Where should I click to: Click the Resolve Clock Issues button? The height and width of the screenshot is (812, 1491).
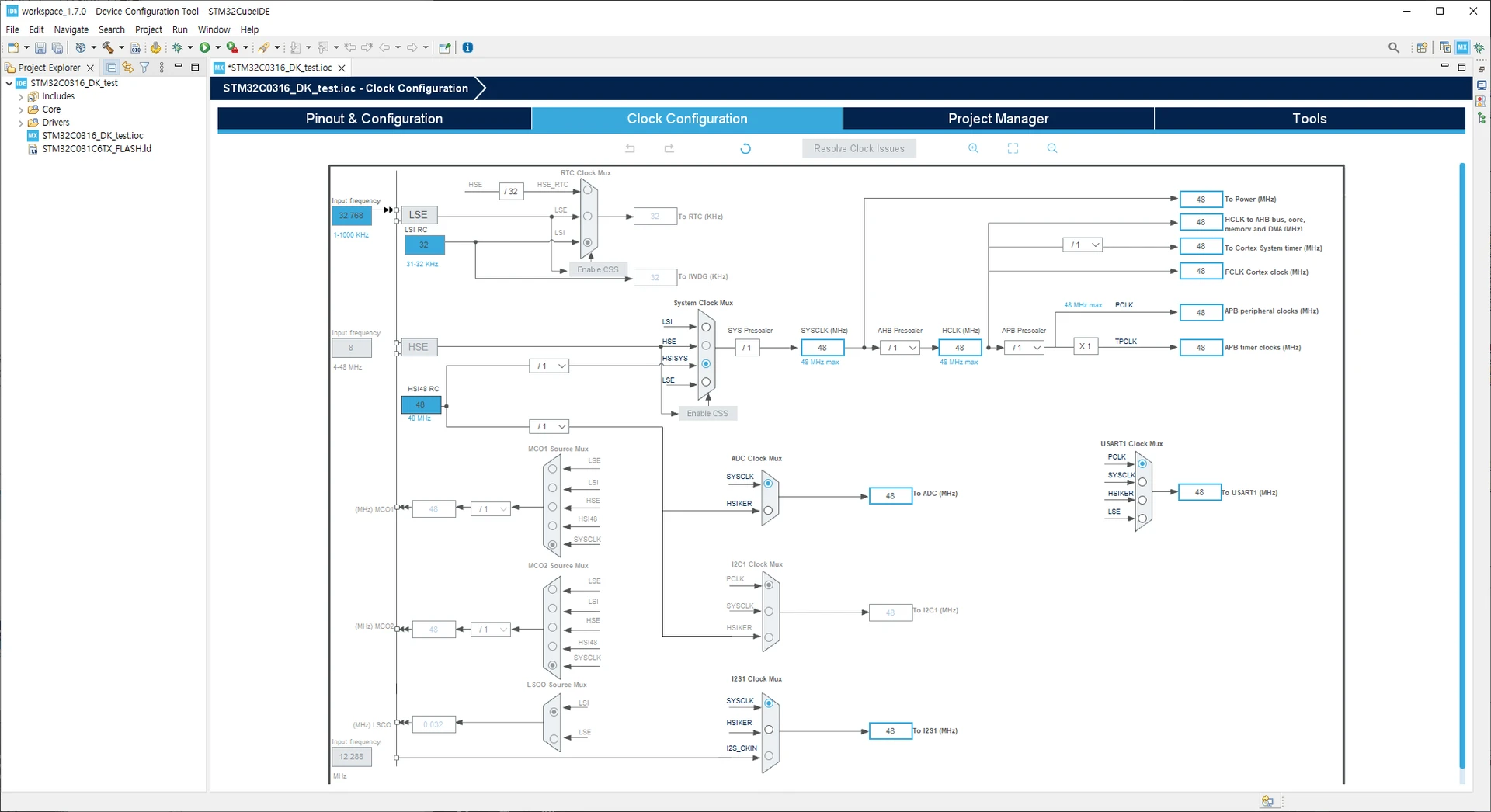click(859, 148)
